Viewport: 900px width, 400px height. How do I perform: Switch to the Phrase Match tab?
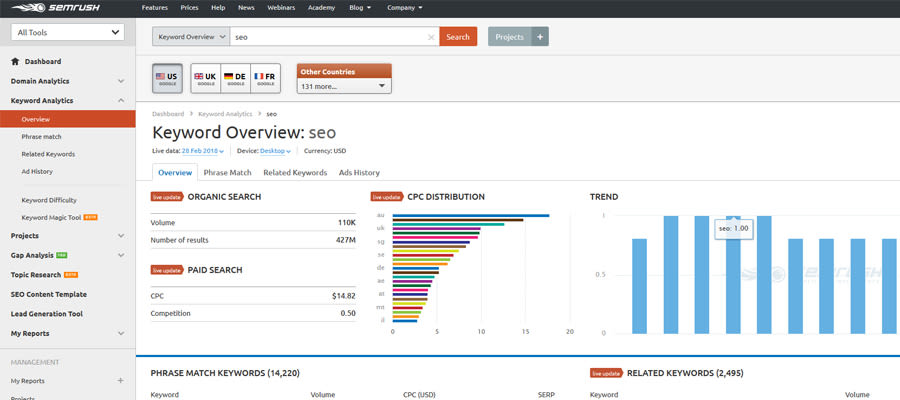[x=227, y=172]
